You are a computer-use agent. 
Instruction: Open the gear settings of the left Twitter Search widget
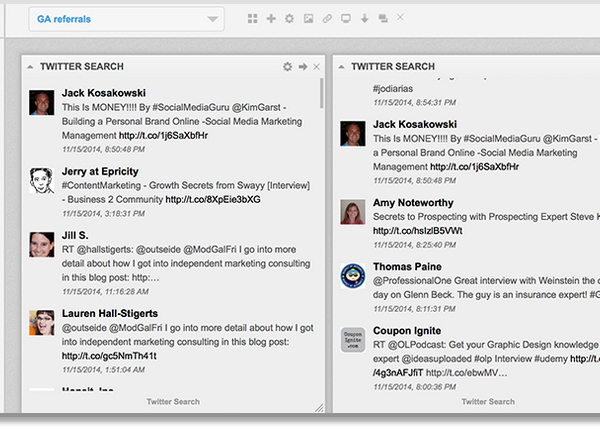pyautogui.click(x=288, y=67)
